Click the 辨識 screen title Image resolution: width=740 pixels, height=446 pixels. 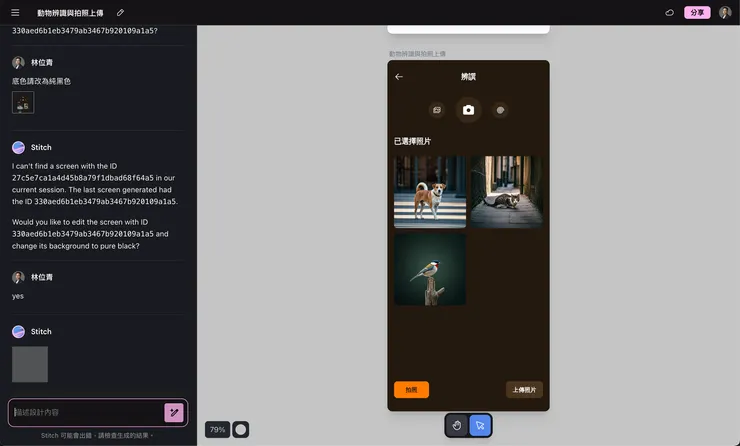coord(468,76)
